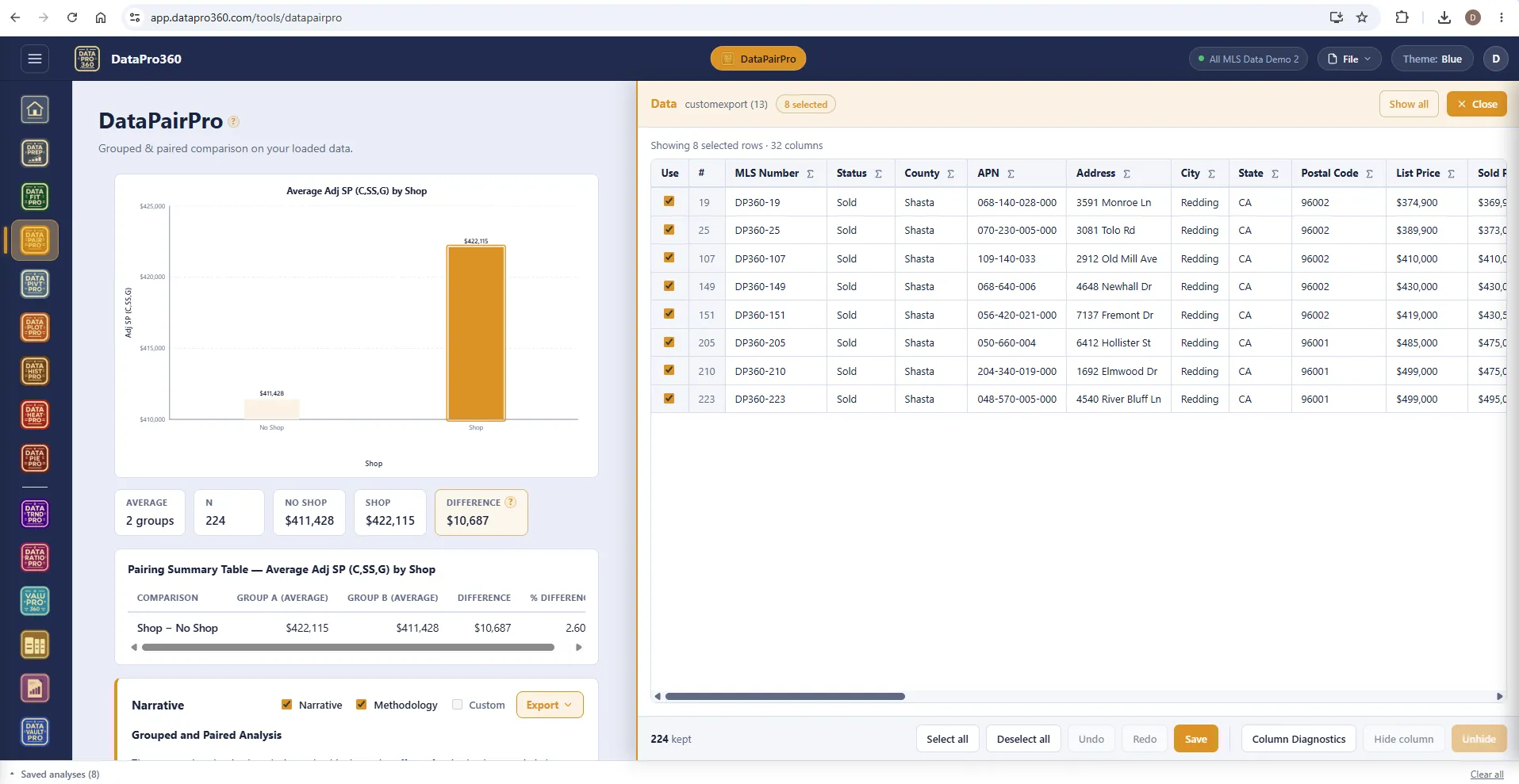Open Column Diagnostics
Viewport: 1519px width, 784px height.
coord(1298,739)
